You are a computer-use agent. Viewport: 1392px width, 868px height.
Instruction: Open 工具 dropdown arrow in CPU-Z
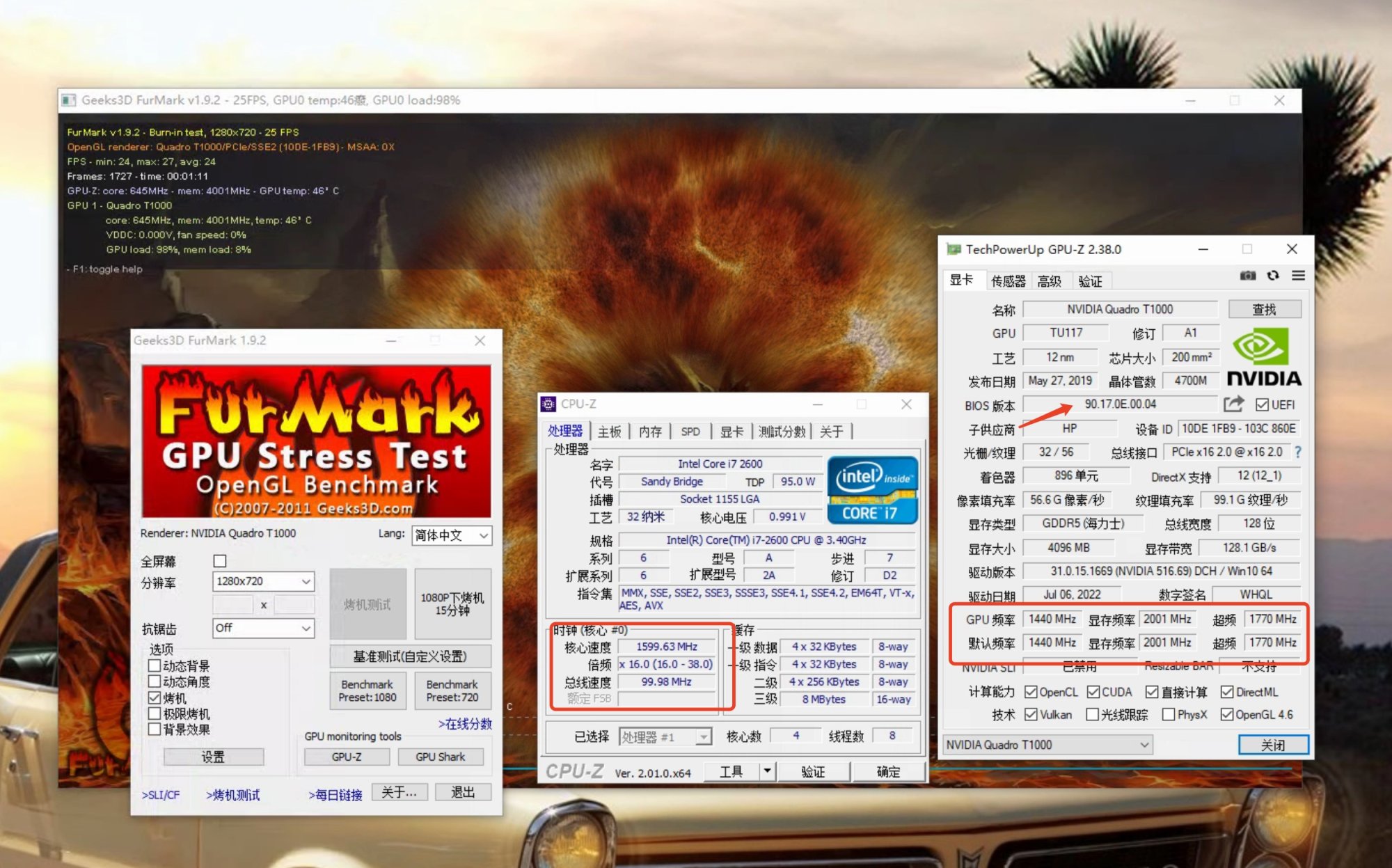pyautogui.click(x=767, y=771)
